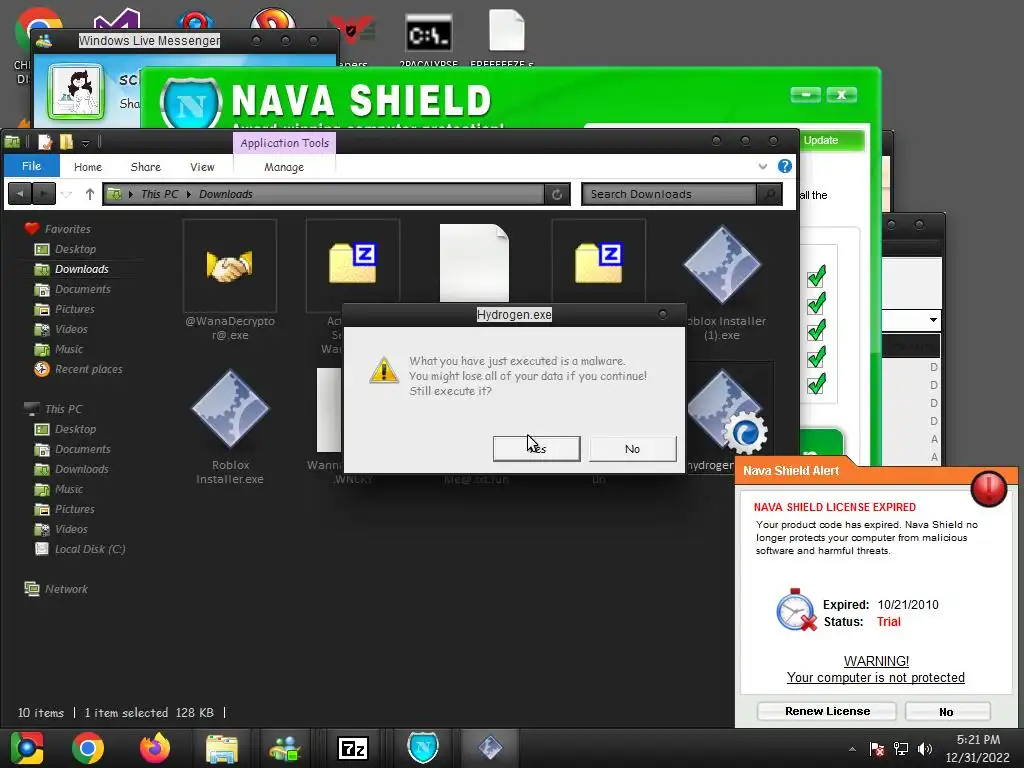Expand the arrow after This PC in address bar
Viewport: 1024px width, 768px height.
[x=189, y=194]
